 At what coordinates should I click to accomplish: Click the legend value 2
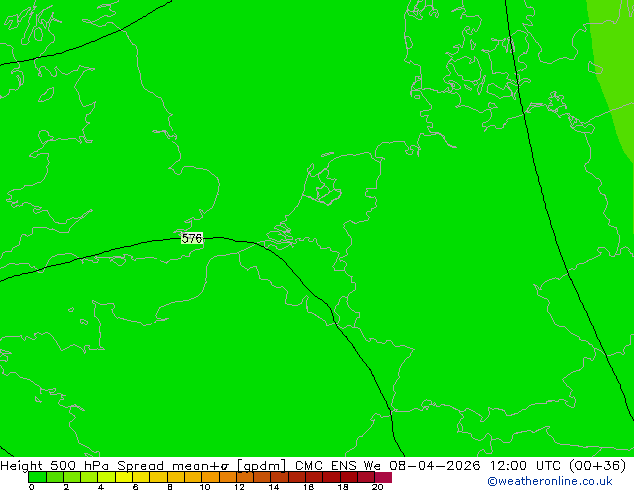pos(66,487)
